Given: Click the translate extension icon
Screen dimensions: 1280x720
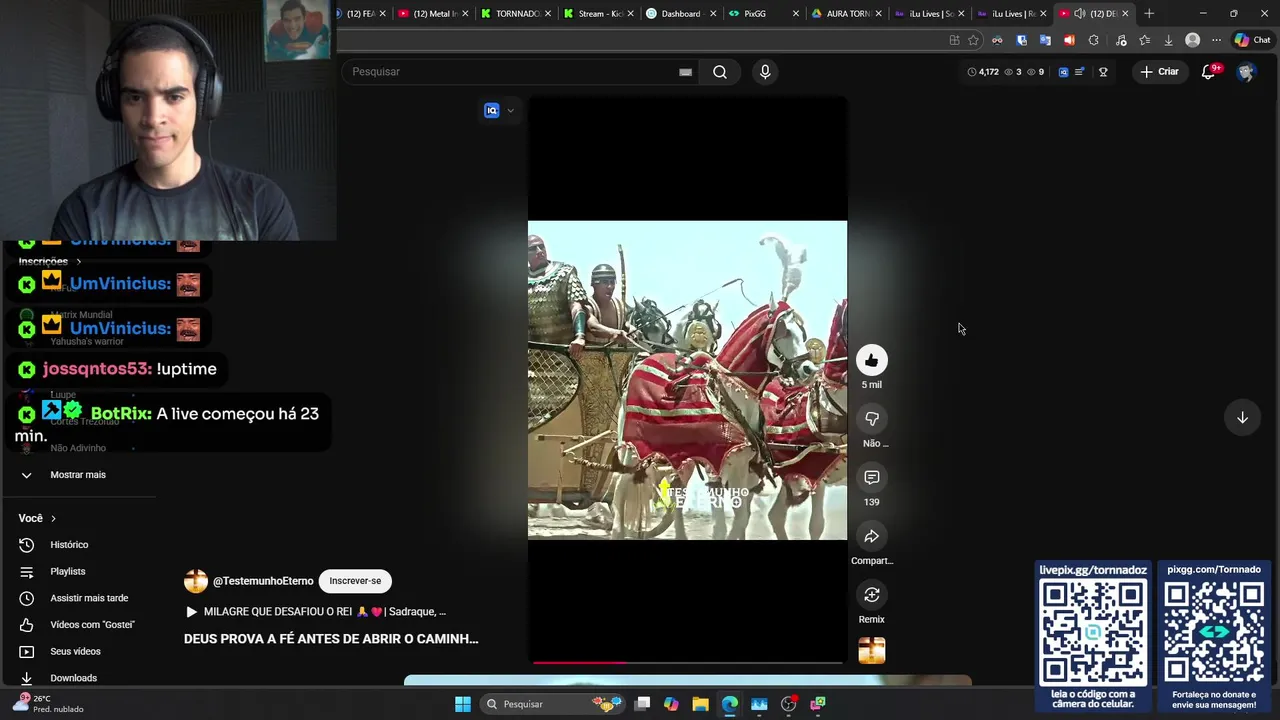Looking at the screenshot, I should coord(1045,40).
